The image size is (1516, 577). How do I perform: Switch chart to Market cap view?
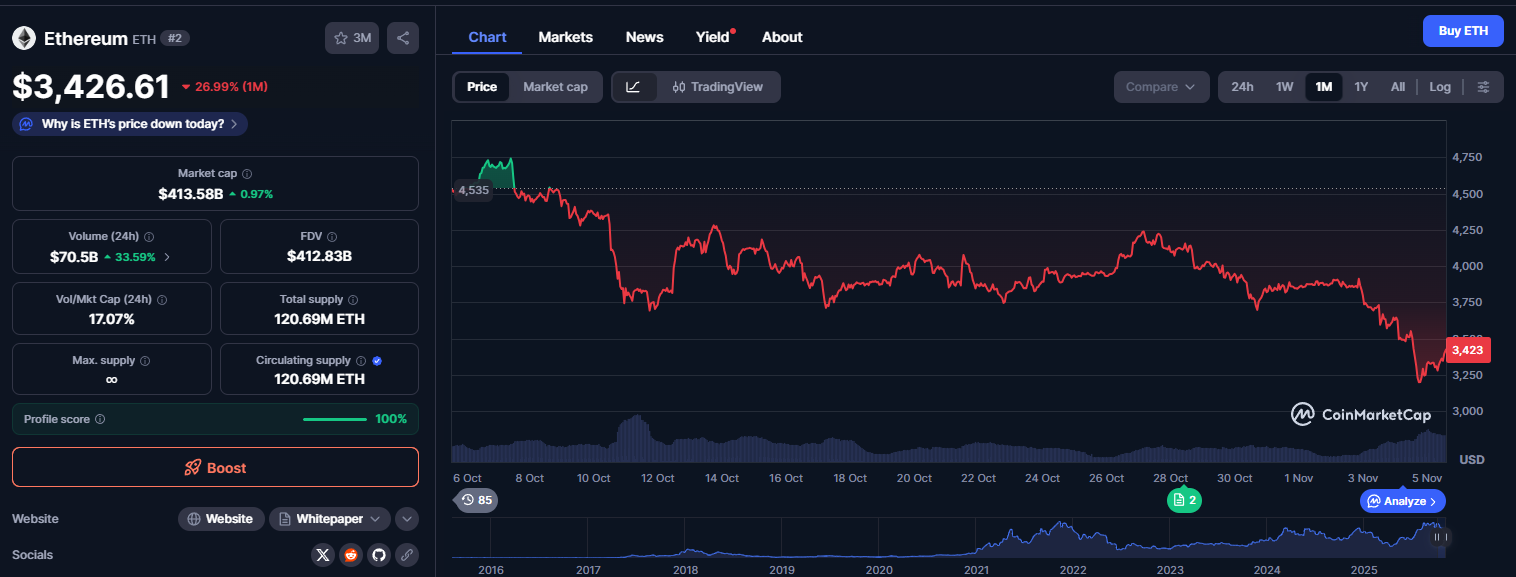[x=555, y=87]
